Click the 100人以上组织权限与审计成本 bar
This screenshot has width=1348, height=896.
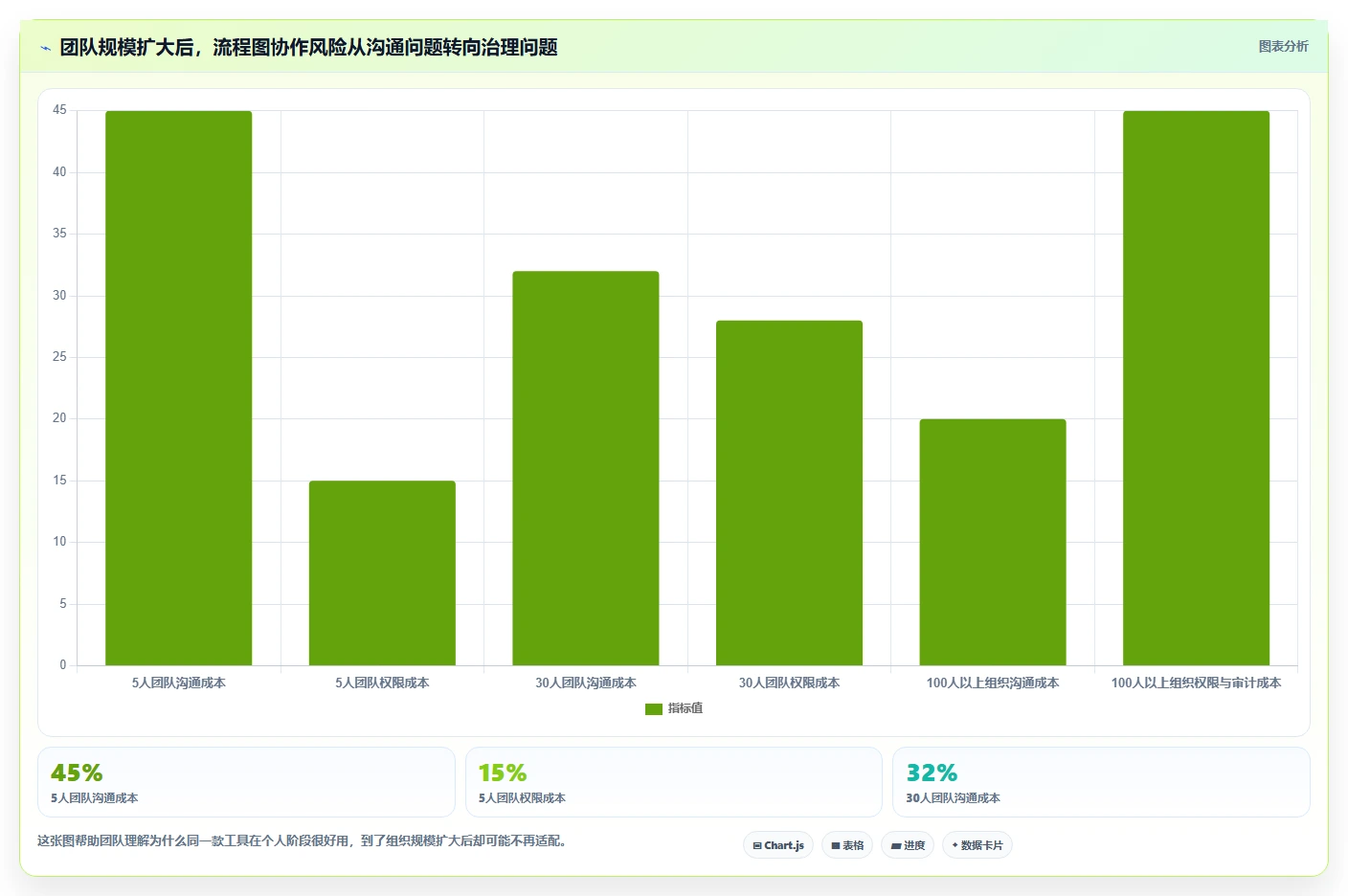coord(1196,388)
